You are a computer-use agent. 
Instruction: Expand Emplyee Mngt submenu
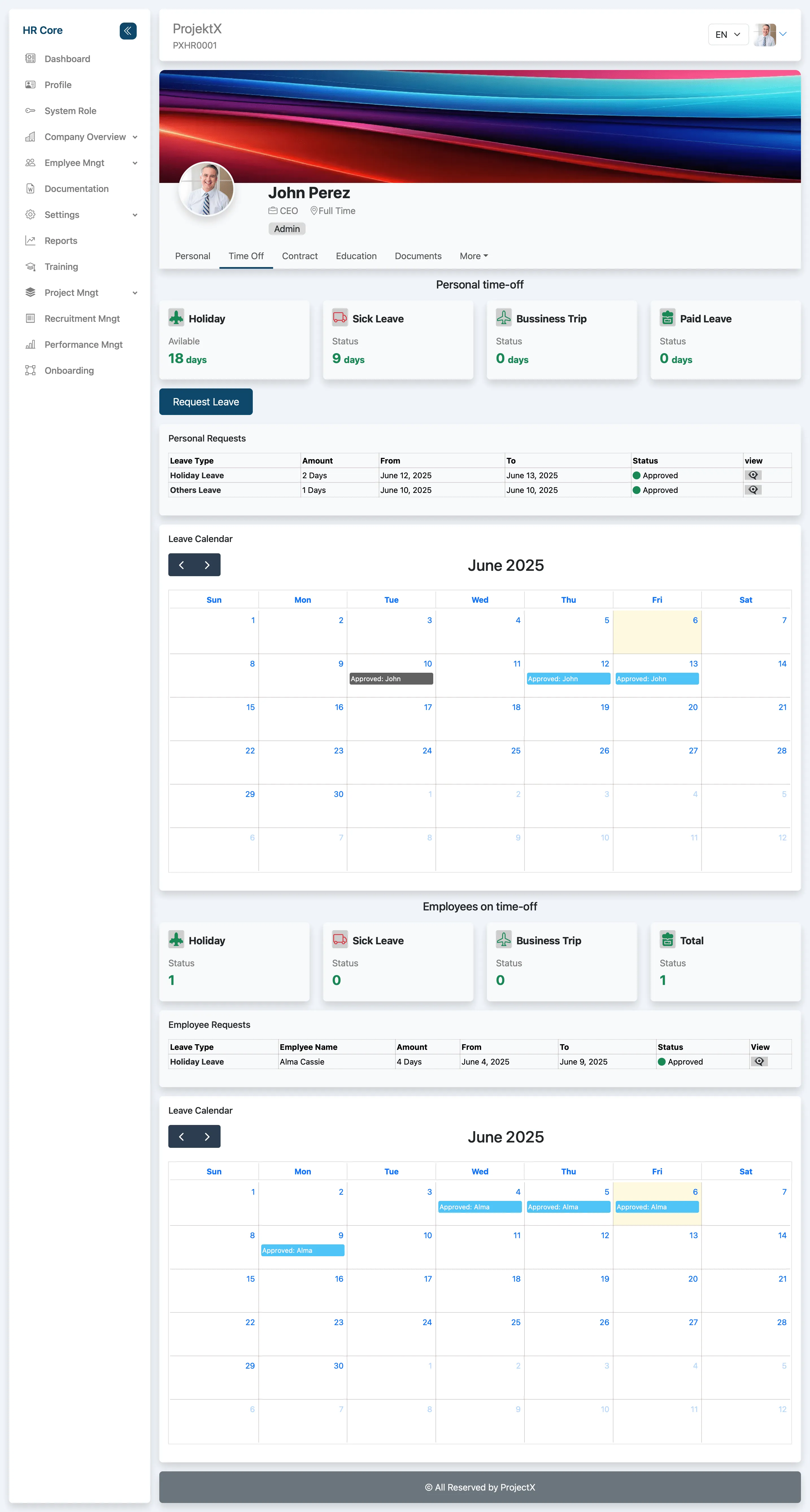[135, 163]
